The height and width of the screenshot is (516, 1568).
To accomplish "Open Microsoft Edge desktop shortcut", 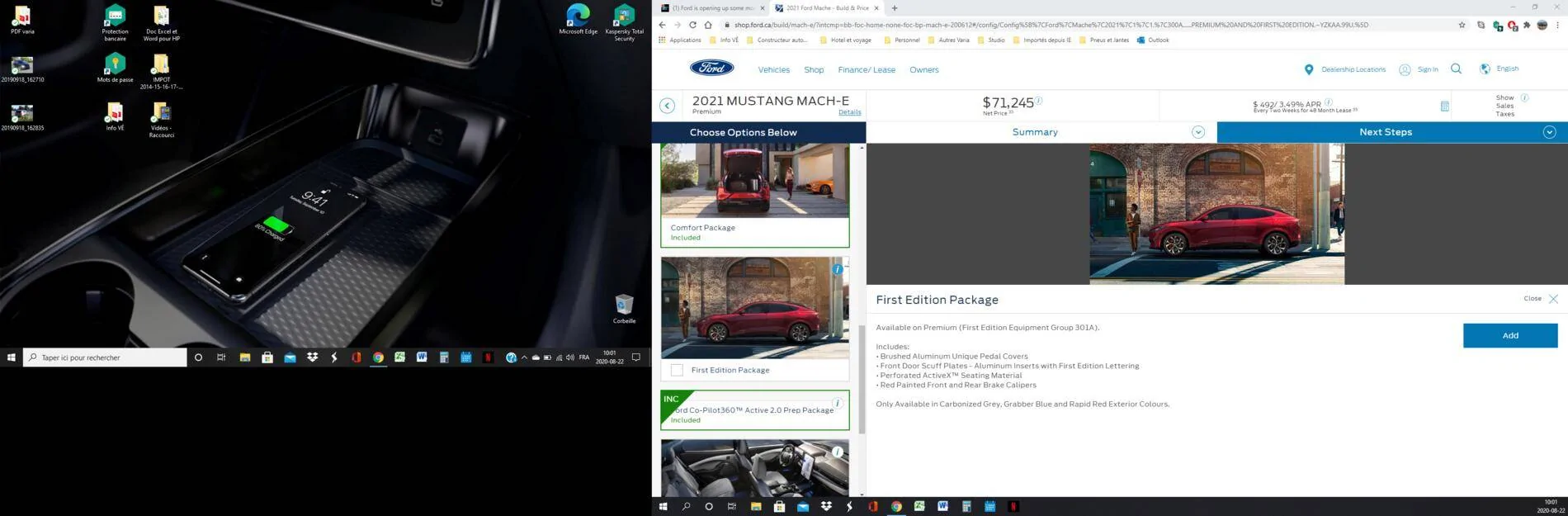I will (x=578, y=20).
